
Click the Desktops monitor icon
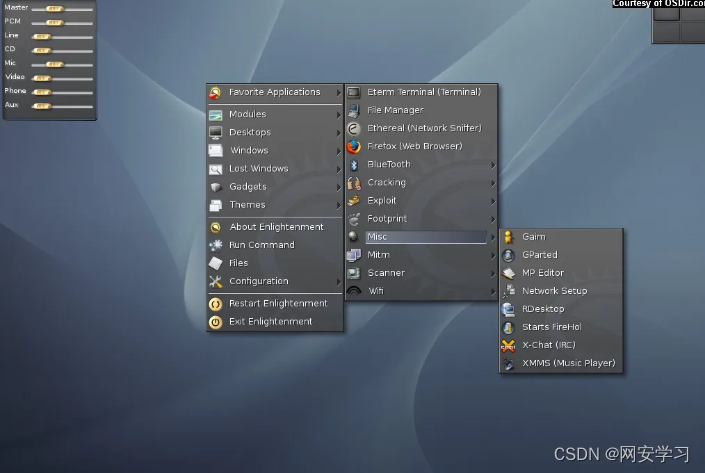(x=215, y=133)
